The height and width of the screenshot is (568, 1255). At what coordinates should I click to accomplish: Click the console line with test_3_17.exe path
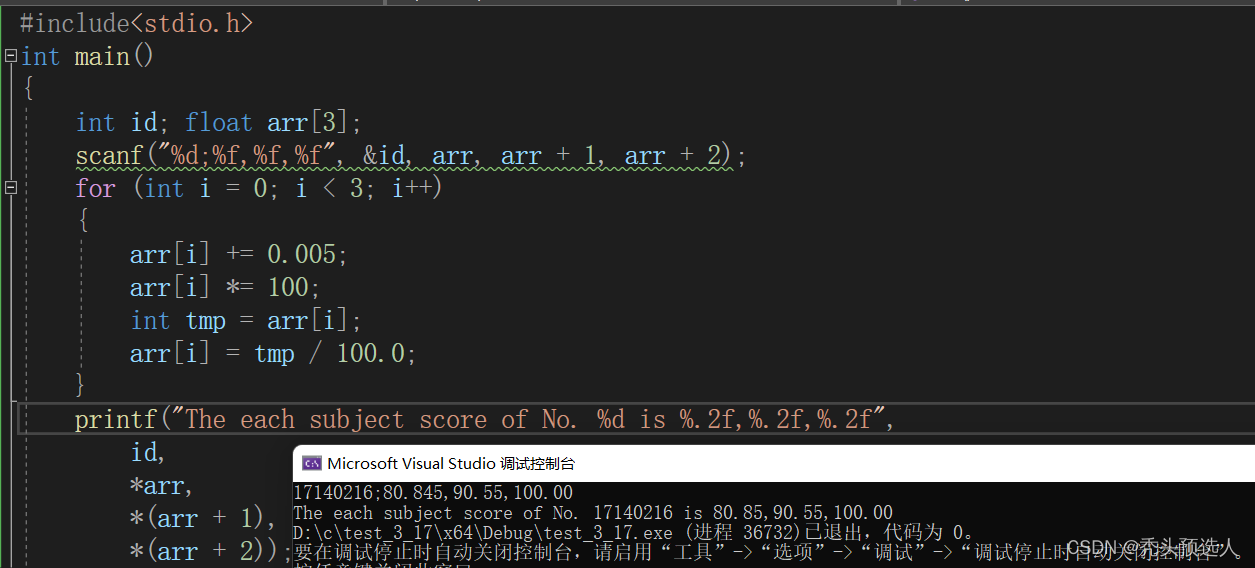634,532
